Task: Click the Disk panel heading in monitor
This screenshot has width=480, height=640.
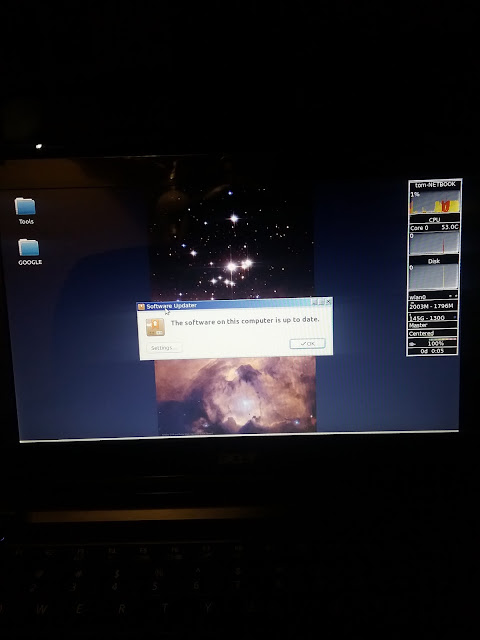Action: point(434,261)
